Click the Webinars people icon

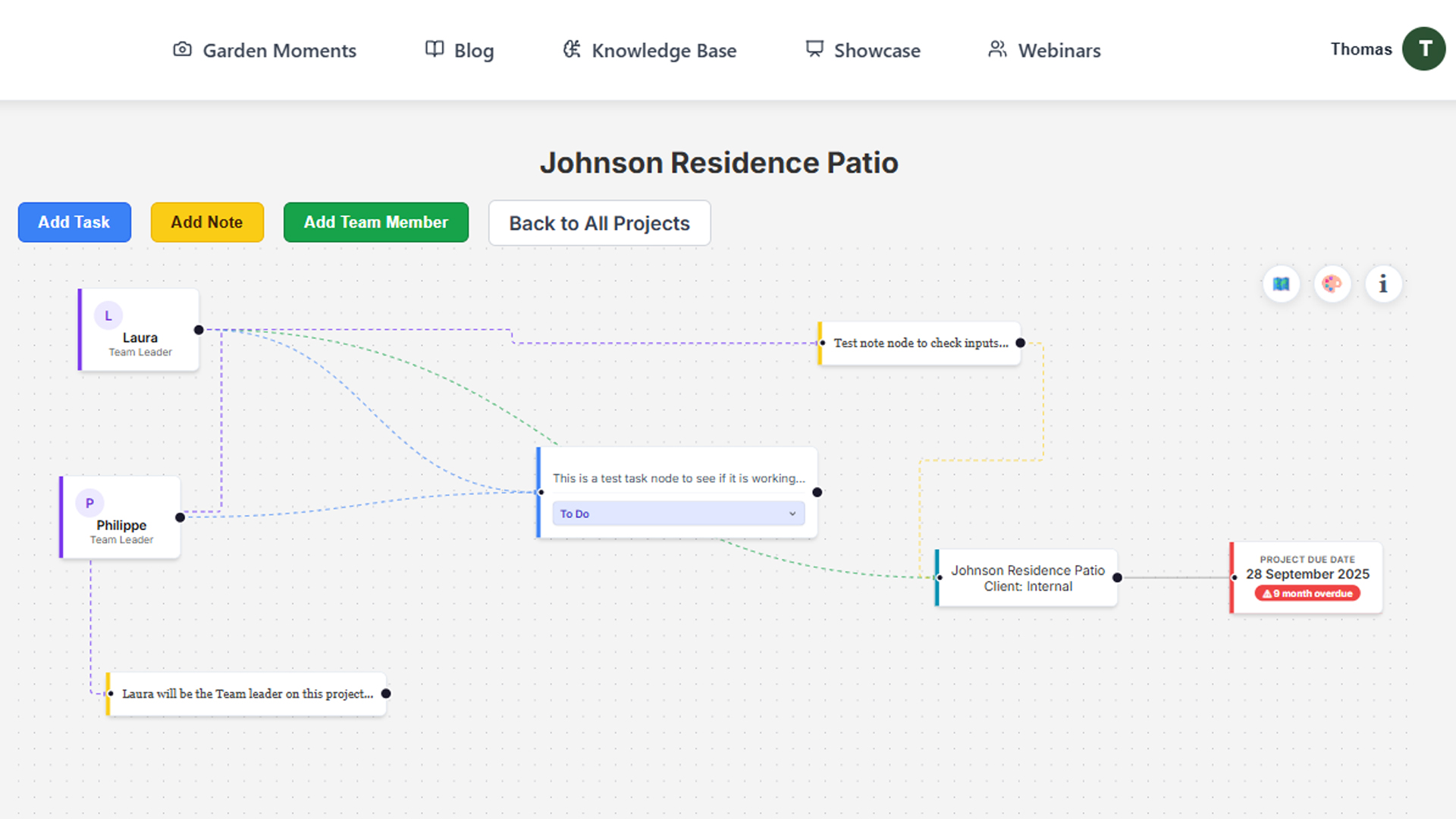997,49
